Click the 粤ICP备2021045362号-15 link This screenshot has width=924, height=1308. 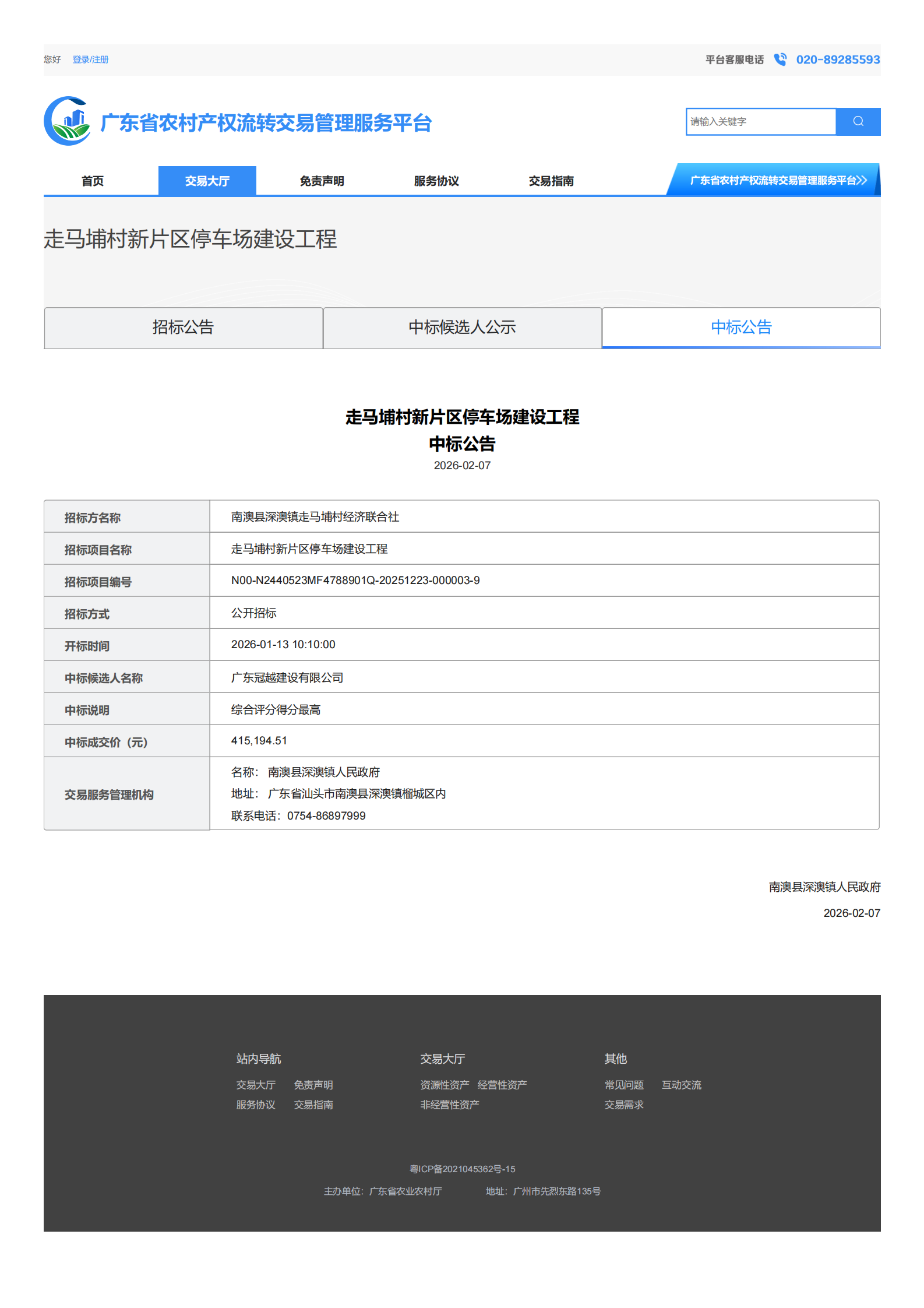point(462,1169)
